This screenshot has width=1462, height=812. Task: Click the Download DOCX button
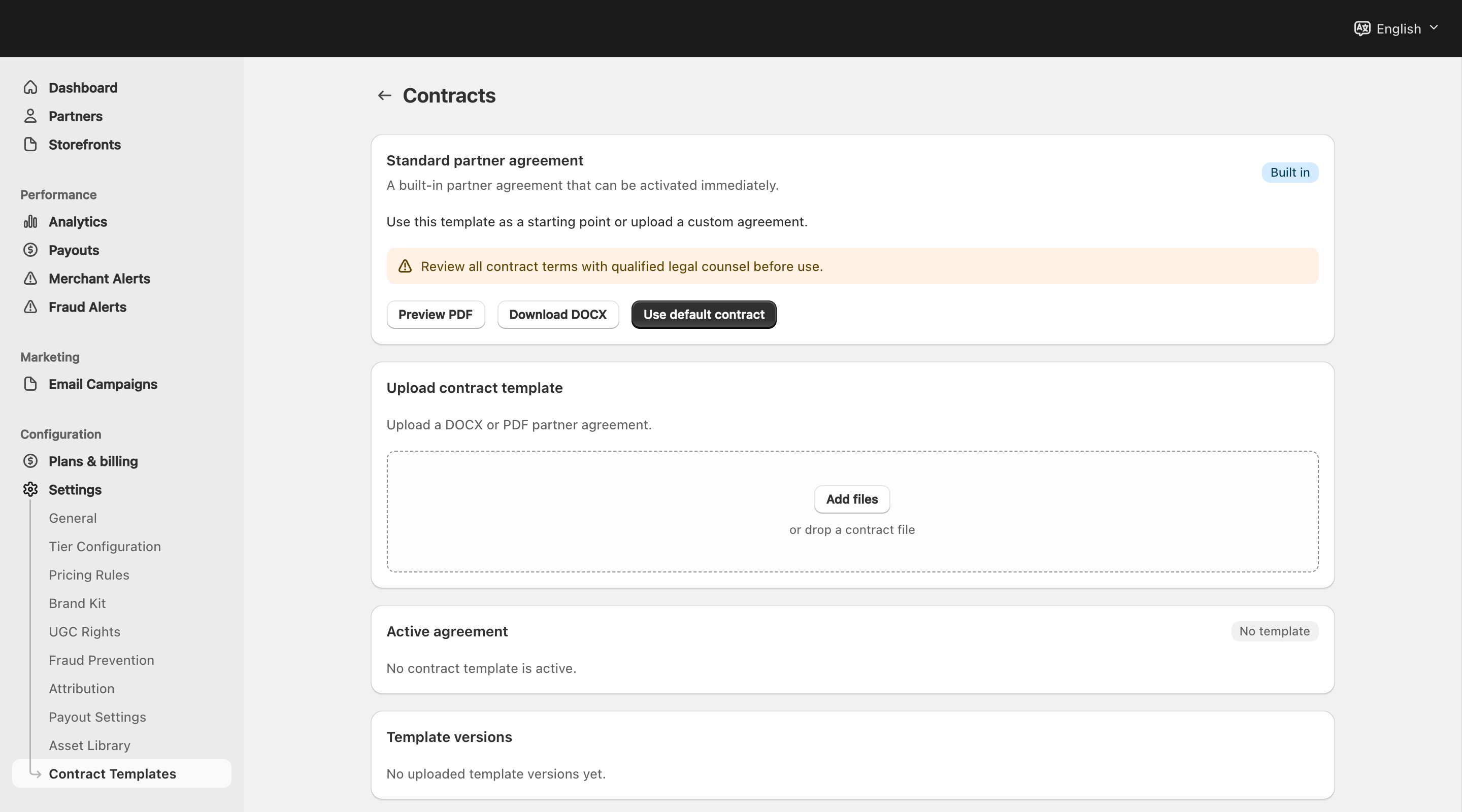558,314
